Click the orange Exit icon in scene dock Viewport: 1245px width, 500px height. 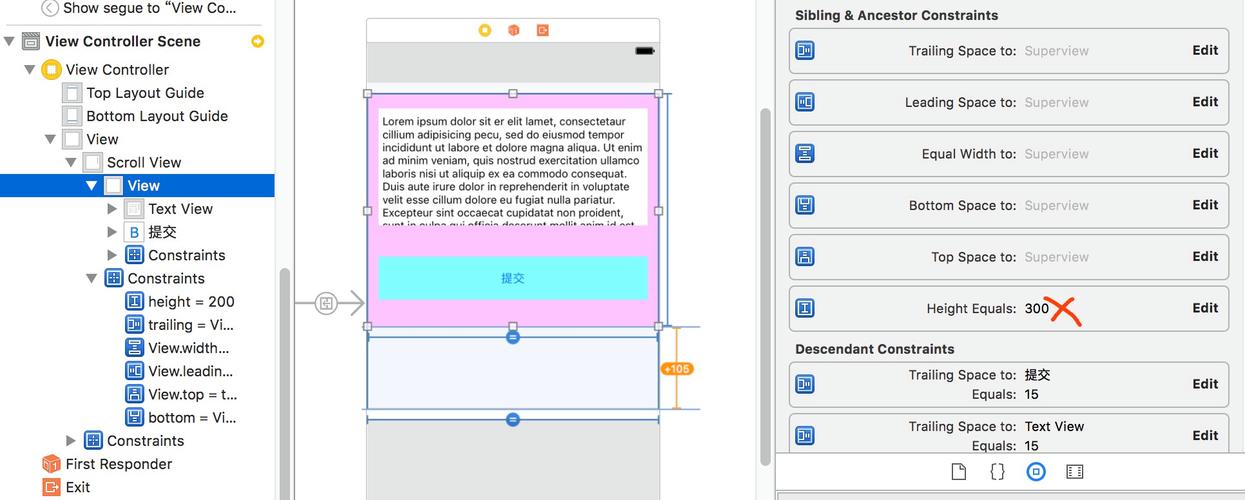tap(542, 30)
